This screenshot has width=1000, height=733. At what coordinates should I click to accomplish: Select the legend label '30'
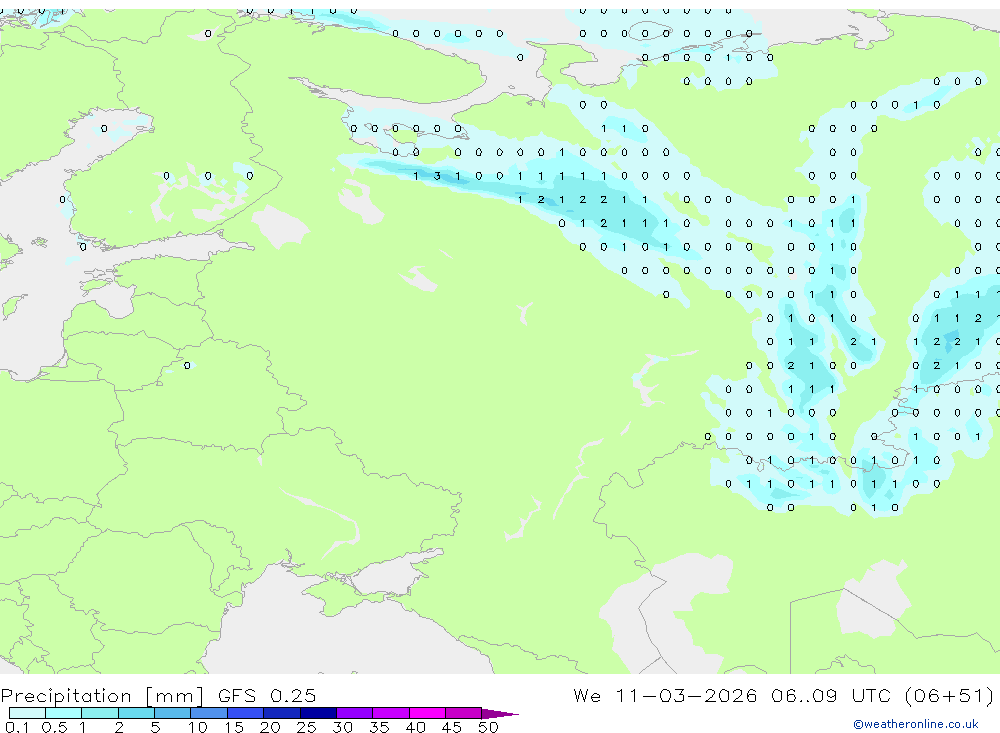tap(342, 727)
